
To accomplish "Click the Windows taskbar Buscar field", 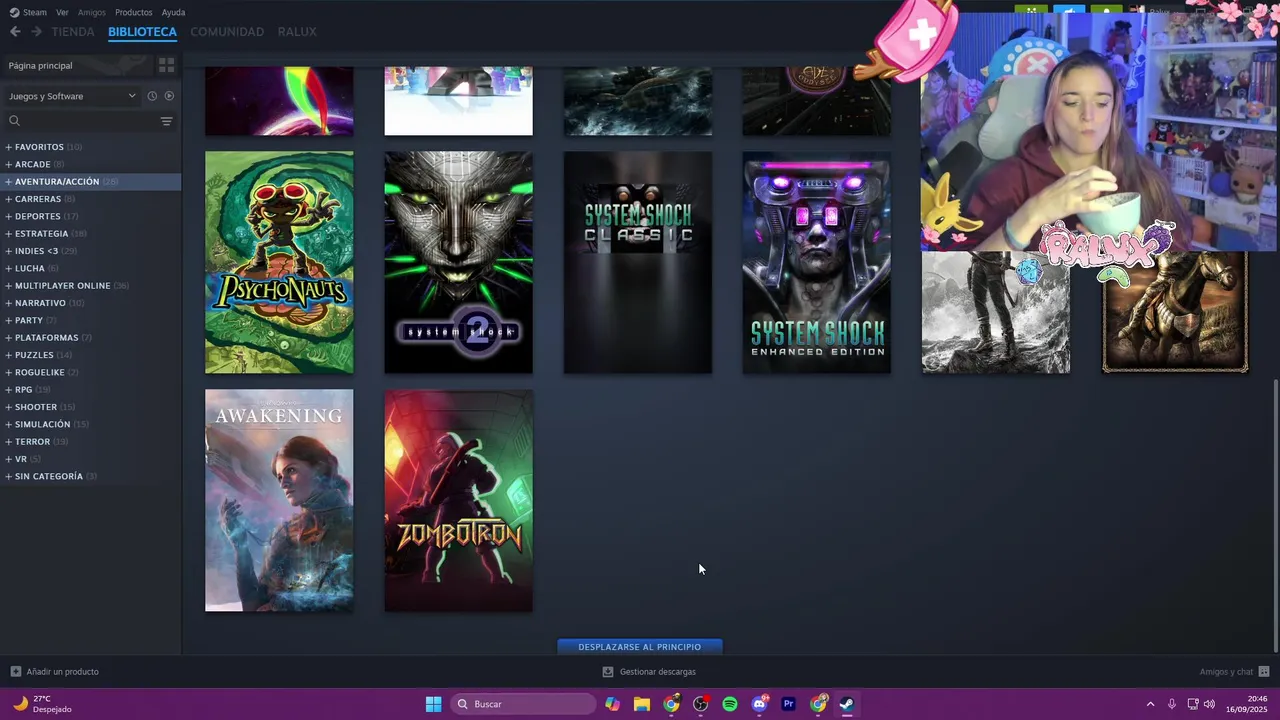I will click(523, 704).
